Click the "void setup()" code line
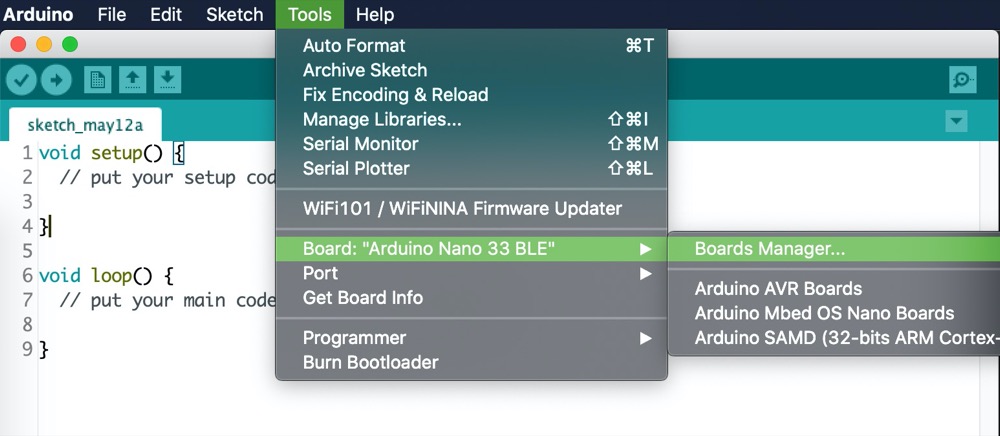1000x436 pixels. click(x=112, y=154)
